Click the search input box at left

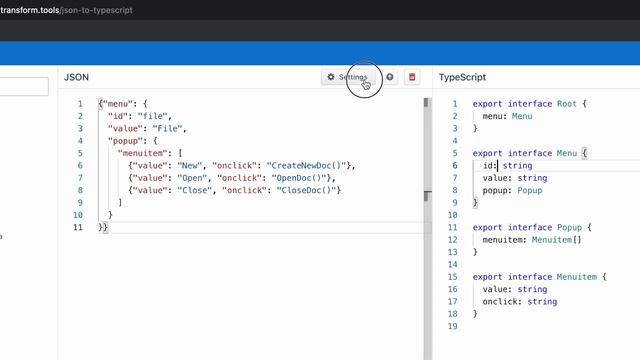click(x=24, y=87)
